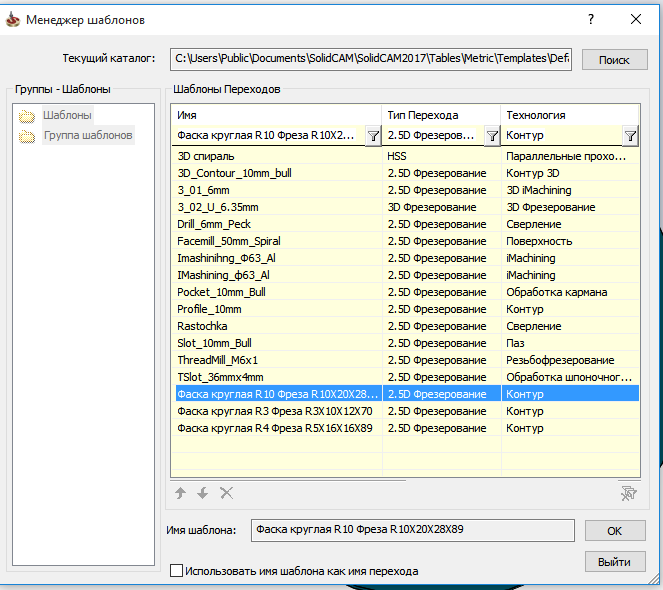Click the HSS cell in 3D спираль row
Viewport: 663px width, 590px height.
pos(442,156)
